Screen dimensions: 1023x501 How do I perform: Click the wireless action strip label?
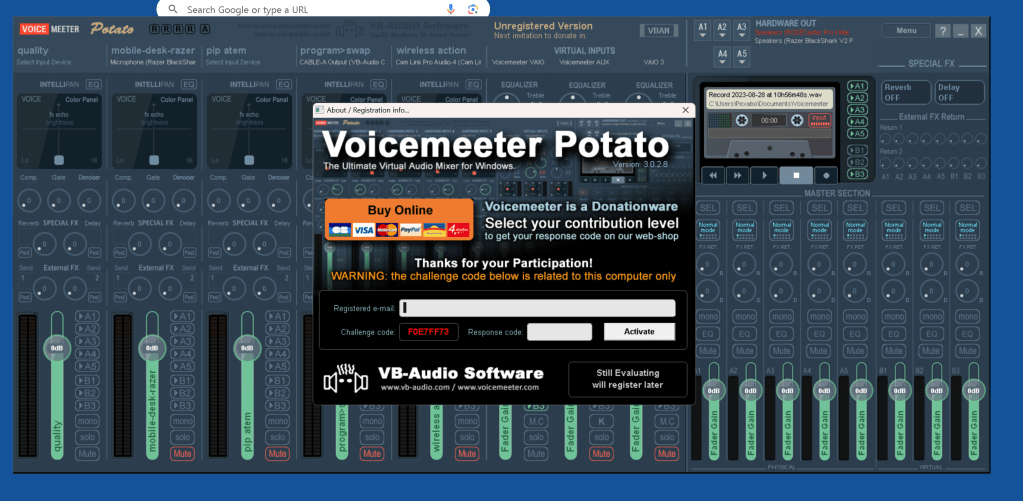pos(431,50)
